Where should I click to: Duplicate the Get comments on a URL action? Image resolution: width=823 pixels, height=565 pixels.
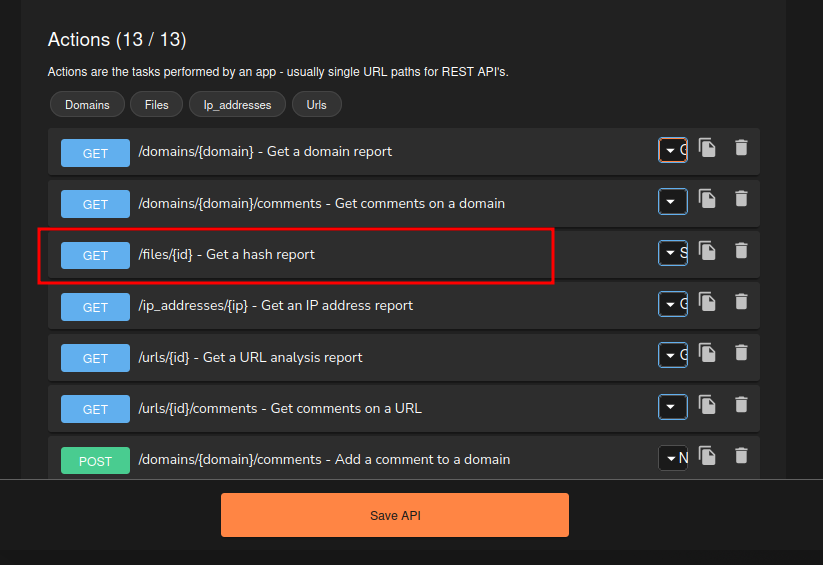[x=707, y=404]
